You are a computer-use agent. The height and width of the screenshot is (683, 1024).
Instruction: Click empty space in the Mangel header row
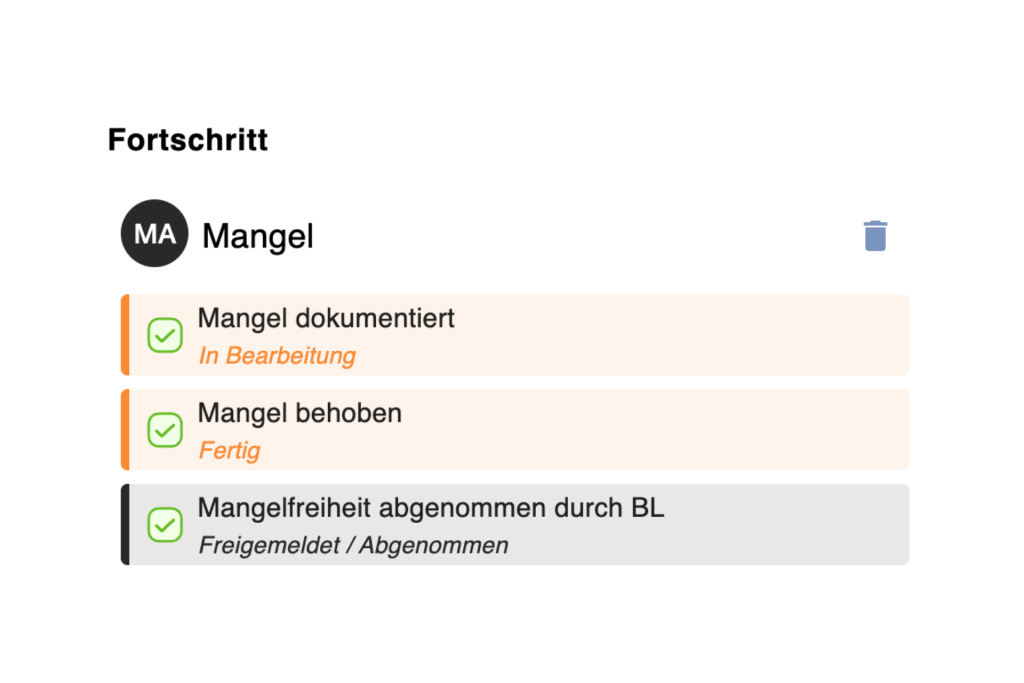pyautogui.click(x=580, y=236)
